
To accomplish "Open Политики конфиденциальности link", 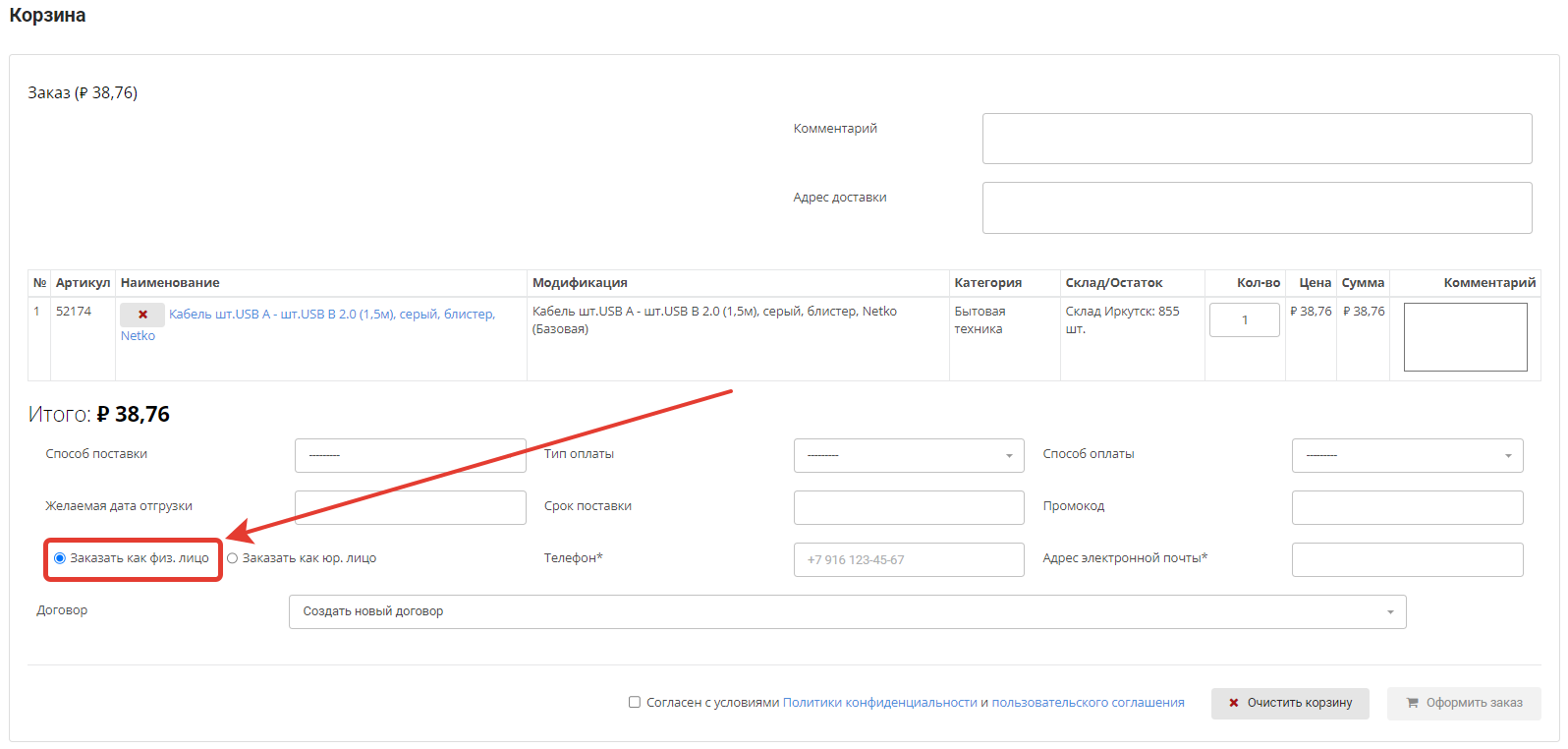I will coord(879,703).
